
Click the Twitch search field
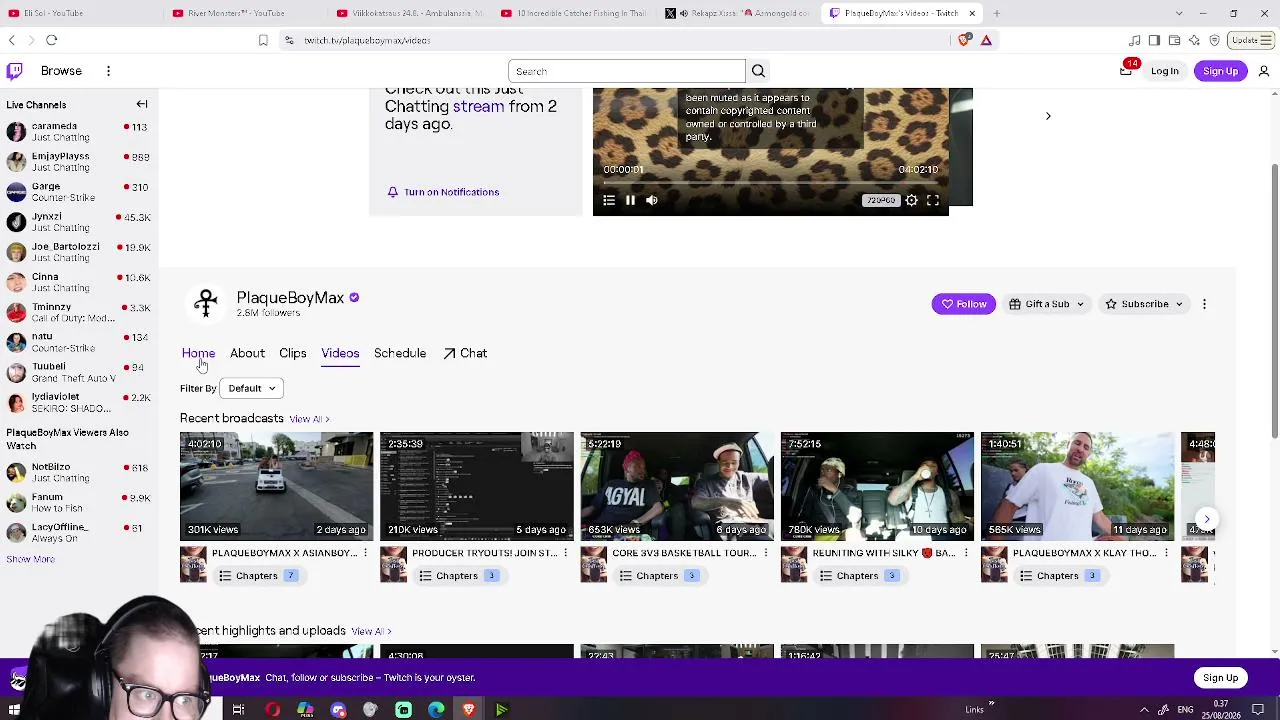[x=626, y=71]
